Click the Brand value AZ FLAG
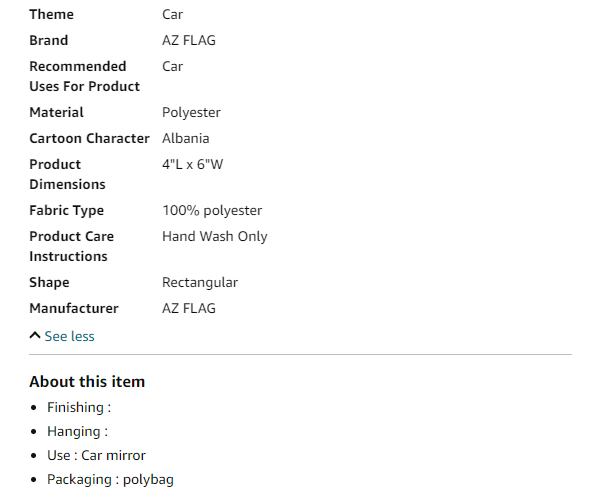Screen dimensions: 591x496 pos(189,40)
